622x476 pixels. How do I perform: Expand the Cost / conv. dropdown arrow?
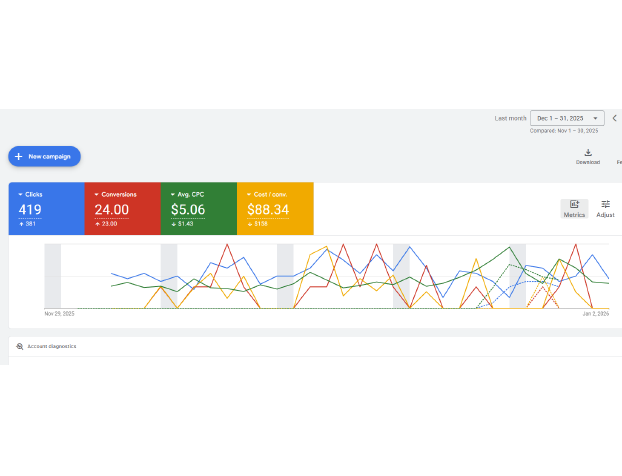click(248, 194)
